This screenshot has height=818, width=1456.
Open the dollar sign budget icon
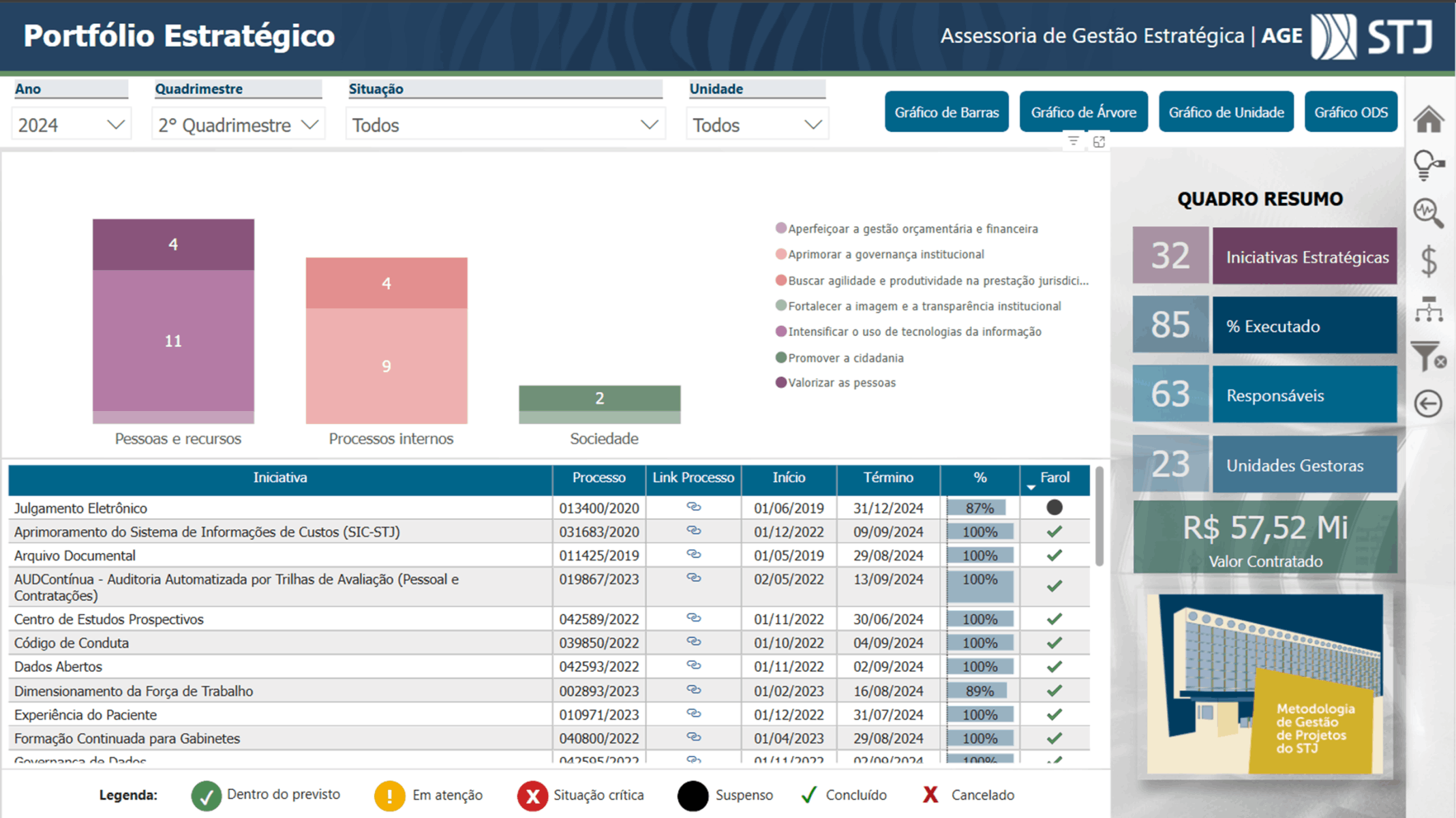(1429, 261)
